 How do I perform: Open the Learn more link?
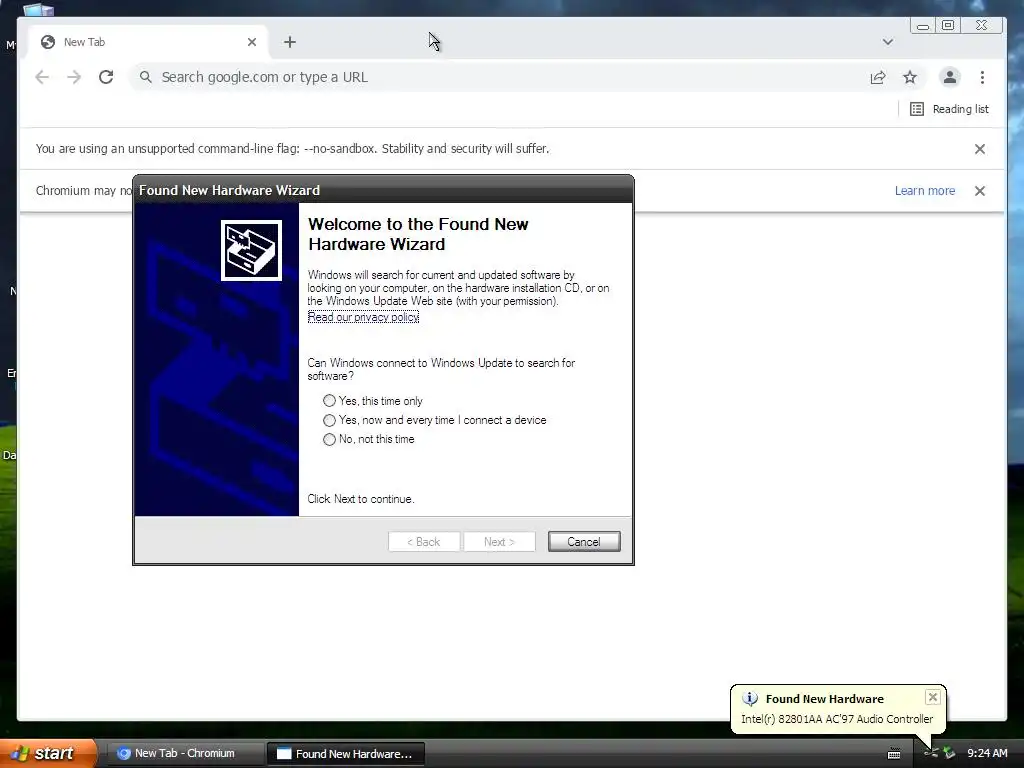point(925,191)
